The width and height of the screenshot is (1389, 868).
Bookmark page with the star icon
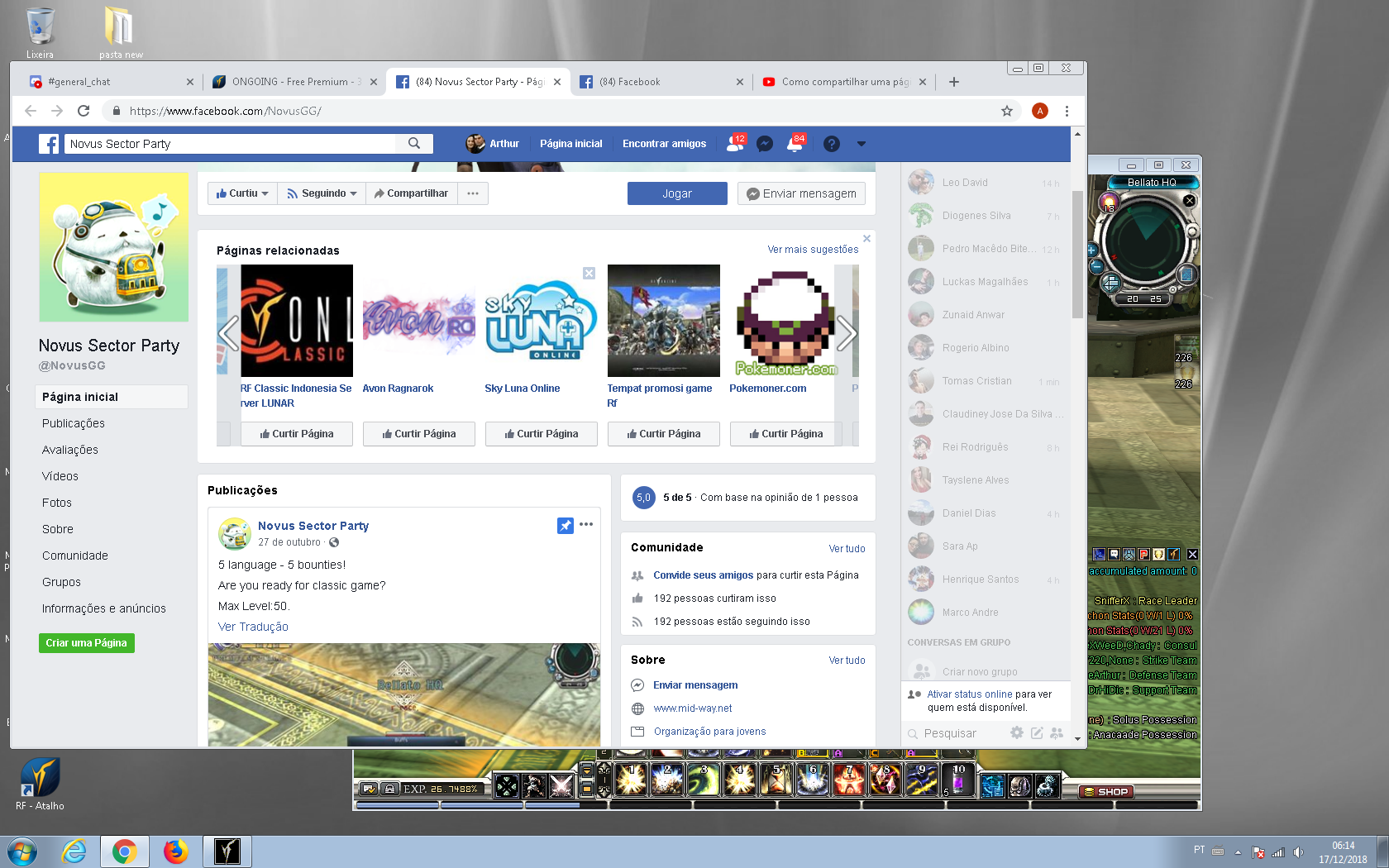(1007, 111)
